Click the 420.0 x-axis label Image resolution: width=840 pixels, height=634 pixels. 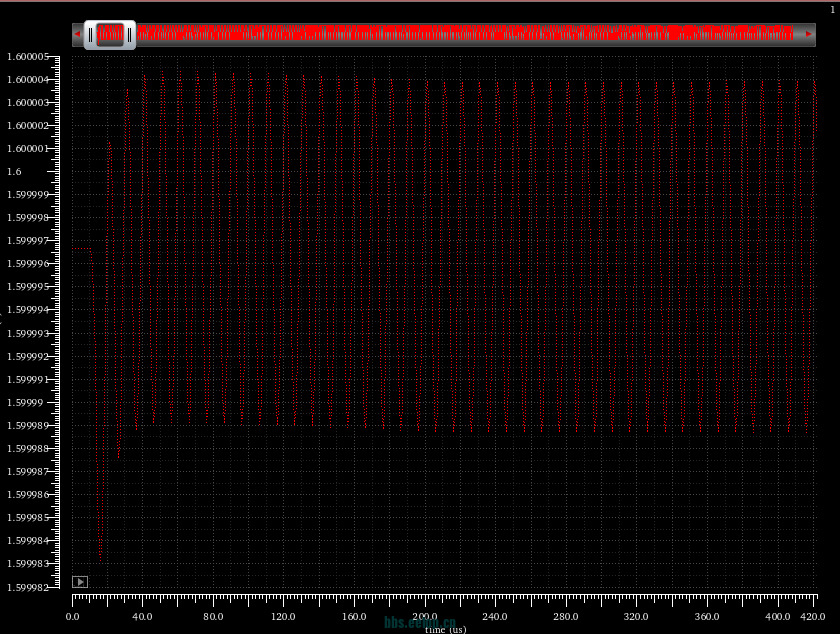pos(813,617)
